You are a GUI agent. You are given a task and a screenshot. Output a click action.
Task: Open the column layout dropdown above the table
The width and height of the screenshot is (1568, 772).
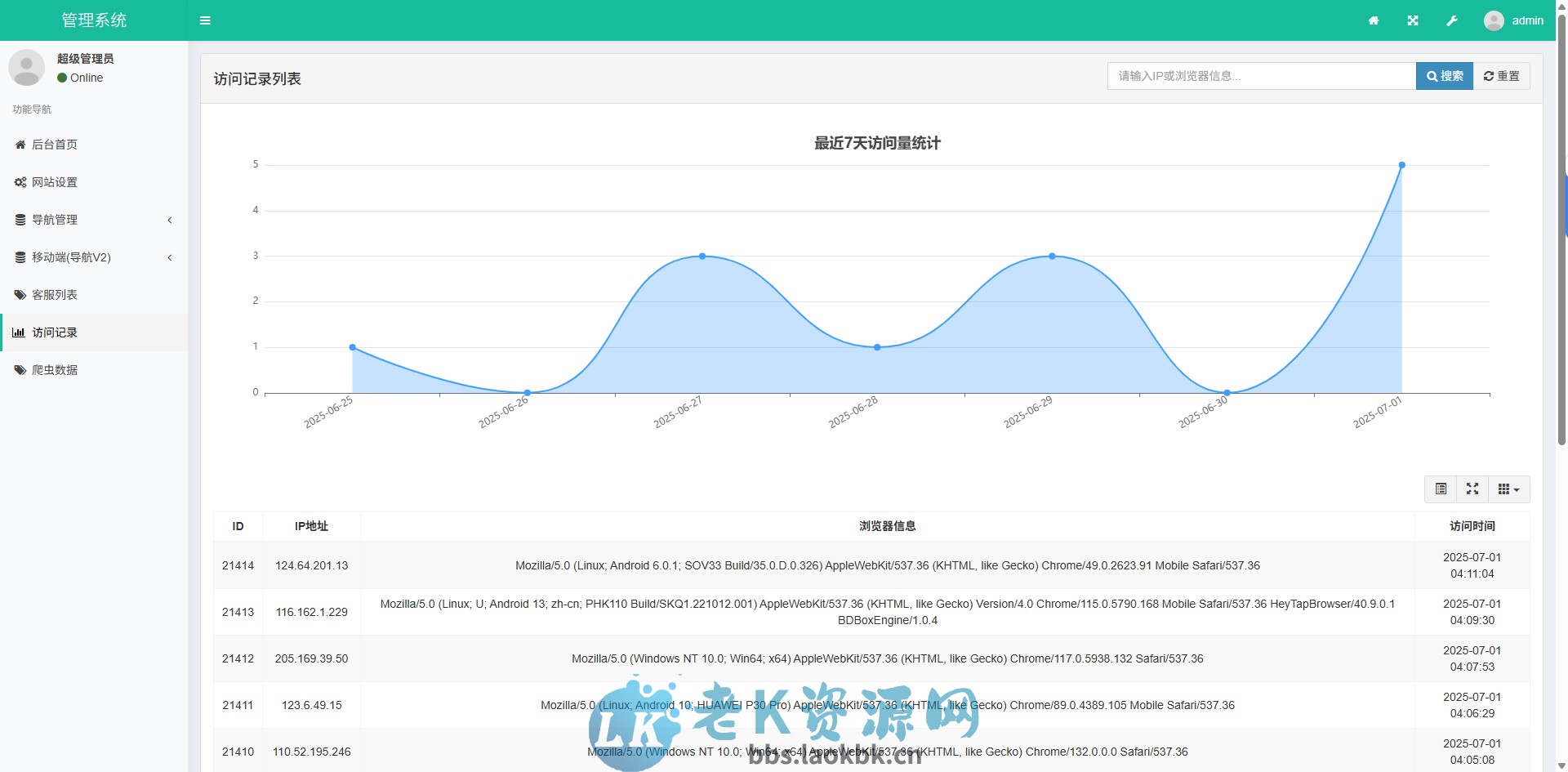coord(1508,489)
